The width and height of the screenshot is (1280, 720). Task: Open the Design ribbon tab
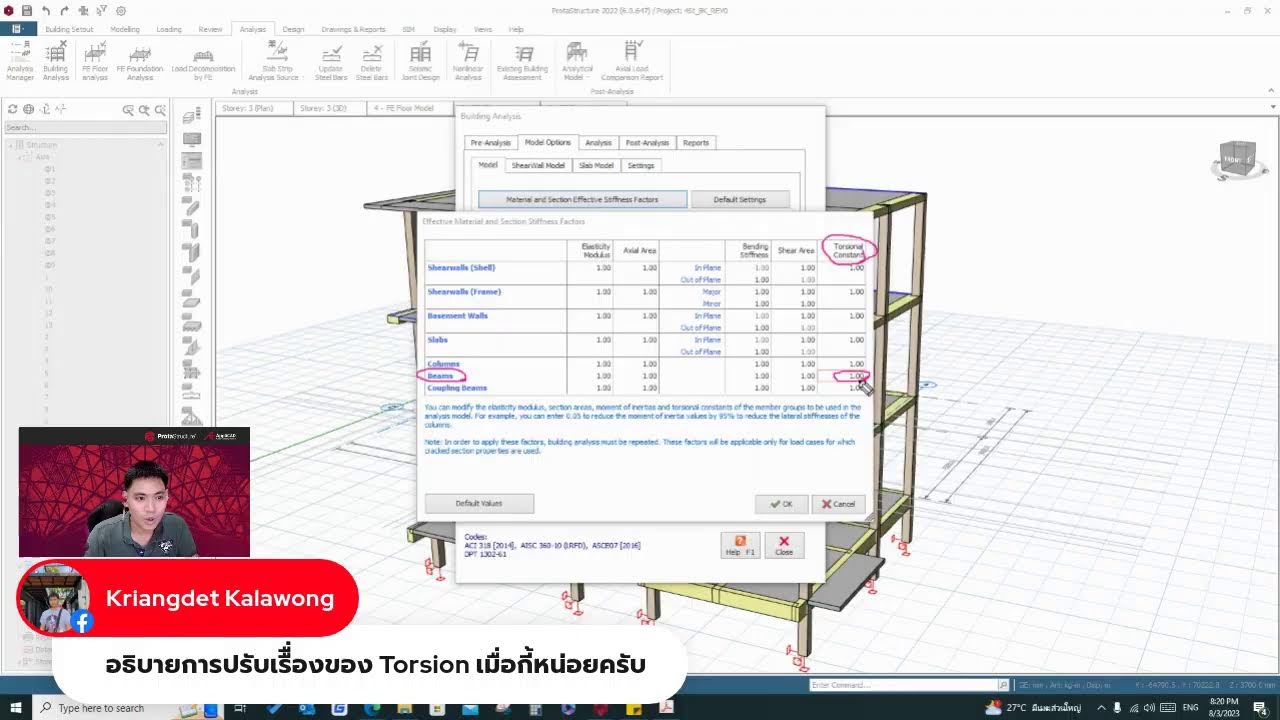(x=293, y=29)
